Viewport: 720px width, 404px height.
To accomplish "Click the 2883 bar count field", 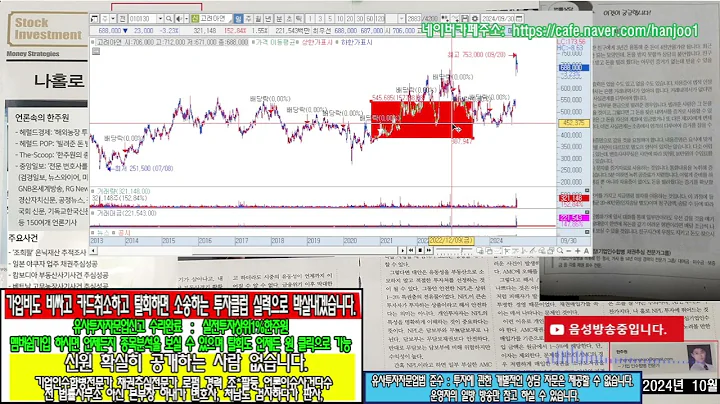I will pyautogui.click(x=414, y=18).
